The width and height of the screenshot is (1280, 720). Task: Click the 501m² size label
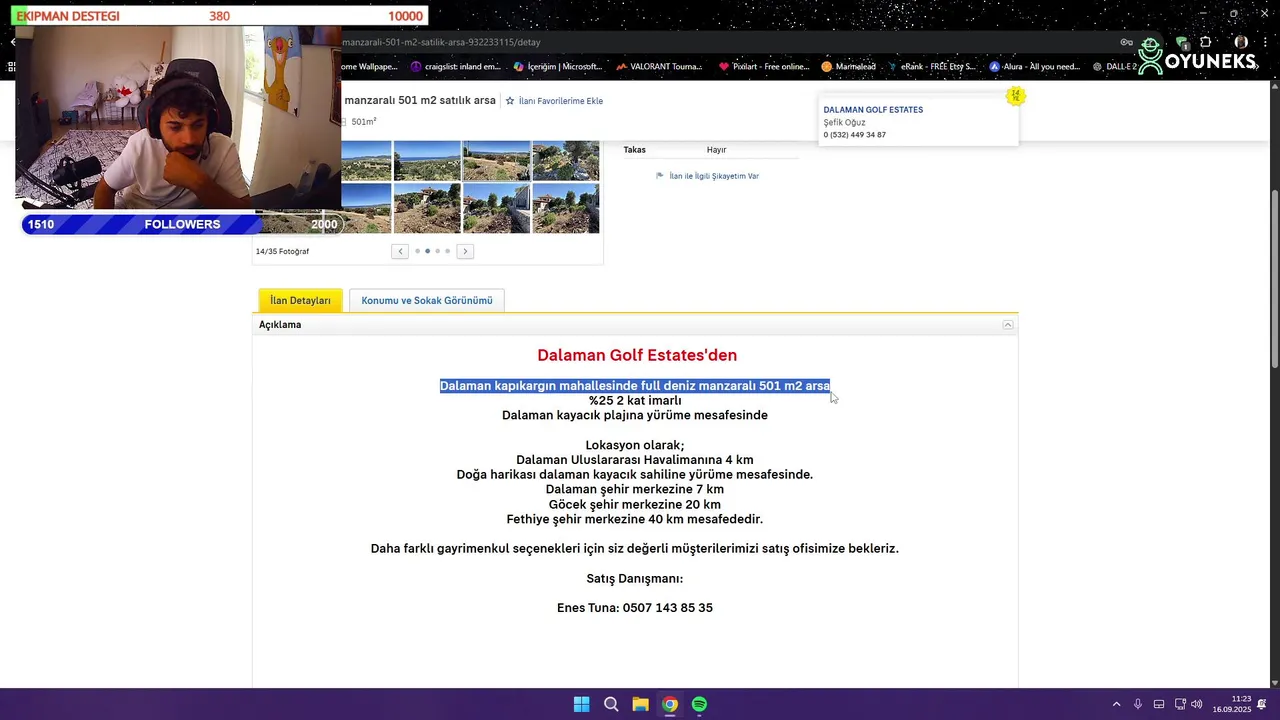(x=364, y=122)
